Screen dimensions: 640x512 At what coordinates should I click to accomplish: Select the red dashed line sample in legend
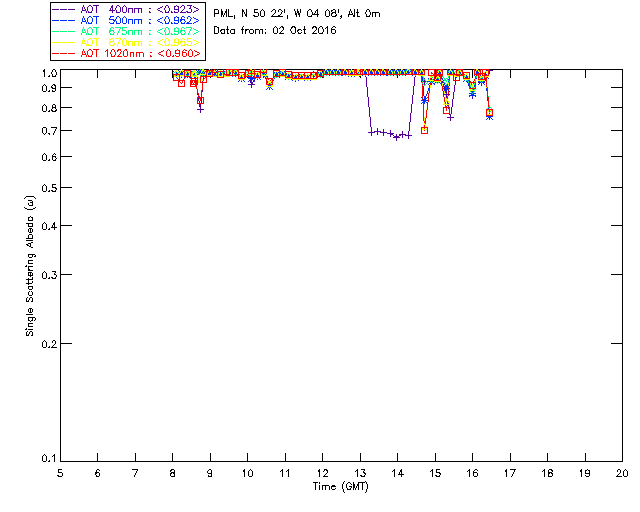64,53
